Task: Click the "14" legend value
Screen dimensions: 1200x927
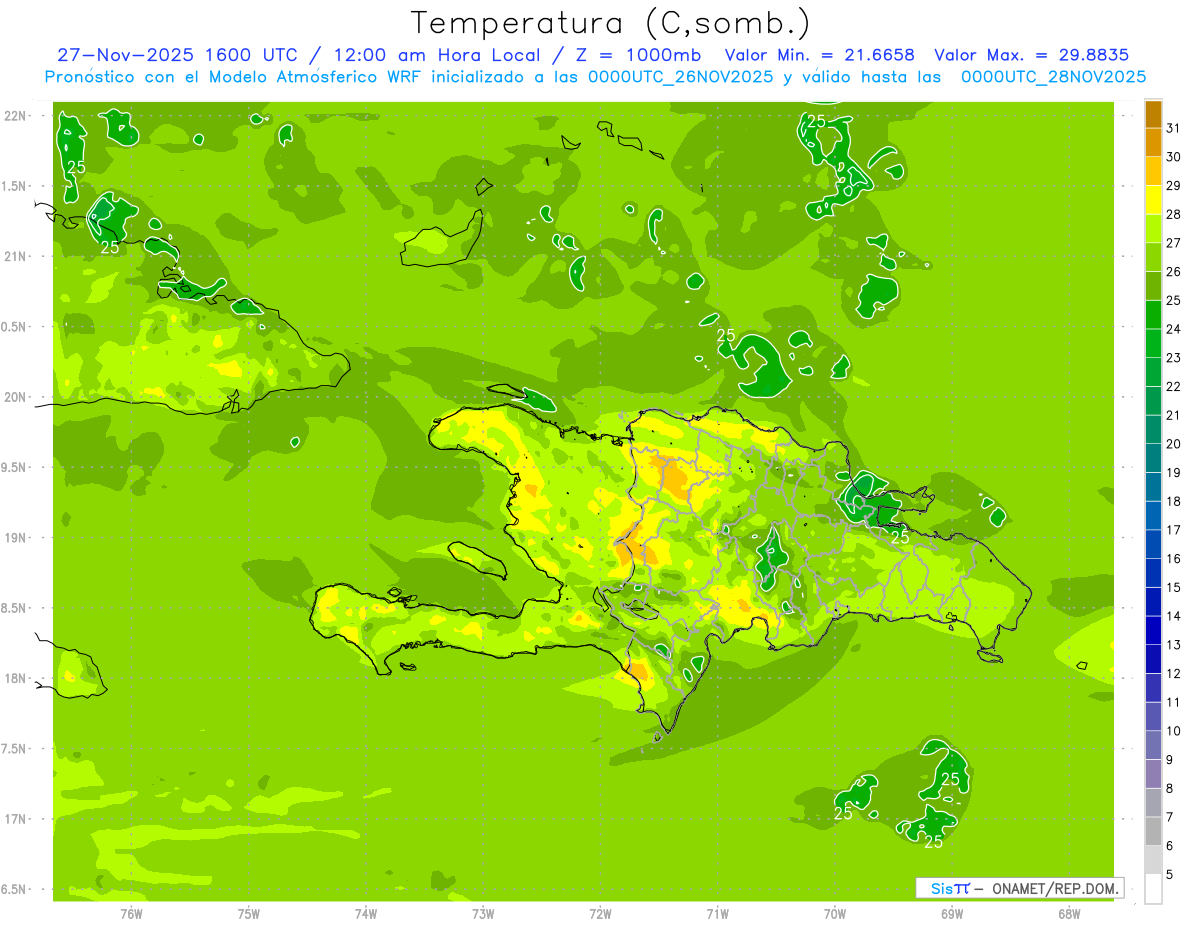Action: 1174,616
